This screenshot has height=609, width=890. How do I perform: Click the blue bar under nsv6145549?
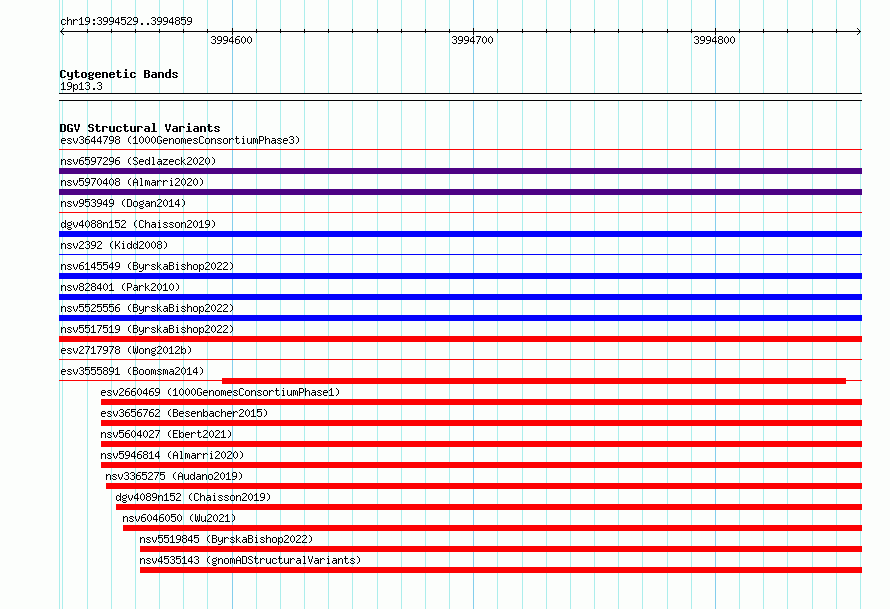coord(460,276)
